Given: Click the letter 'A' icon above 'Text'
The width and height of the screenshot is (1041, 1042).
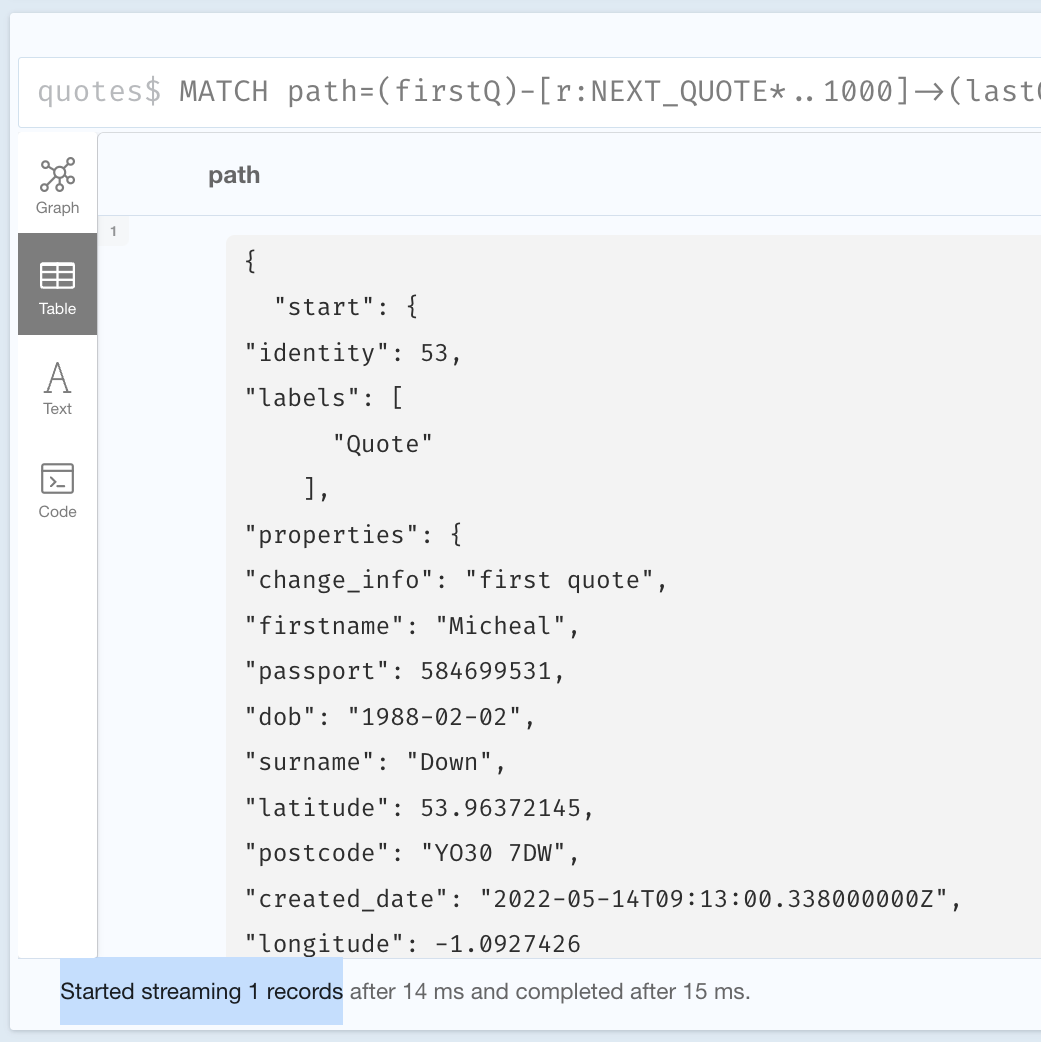Looking at the screenshot, I should pyautogui.click(x=57, y=377).
